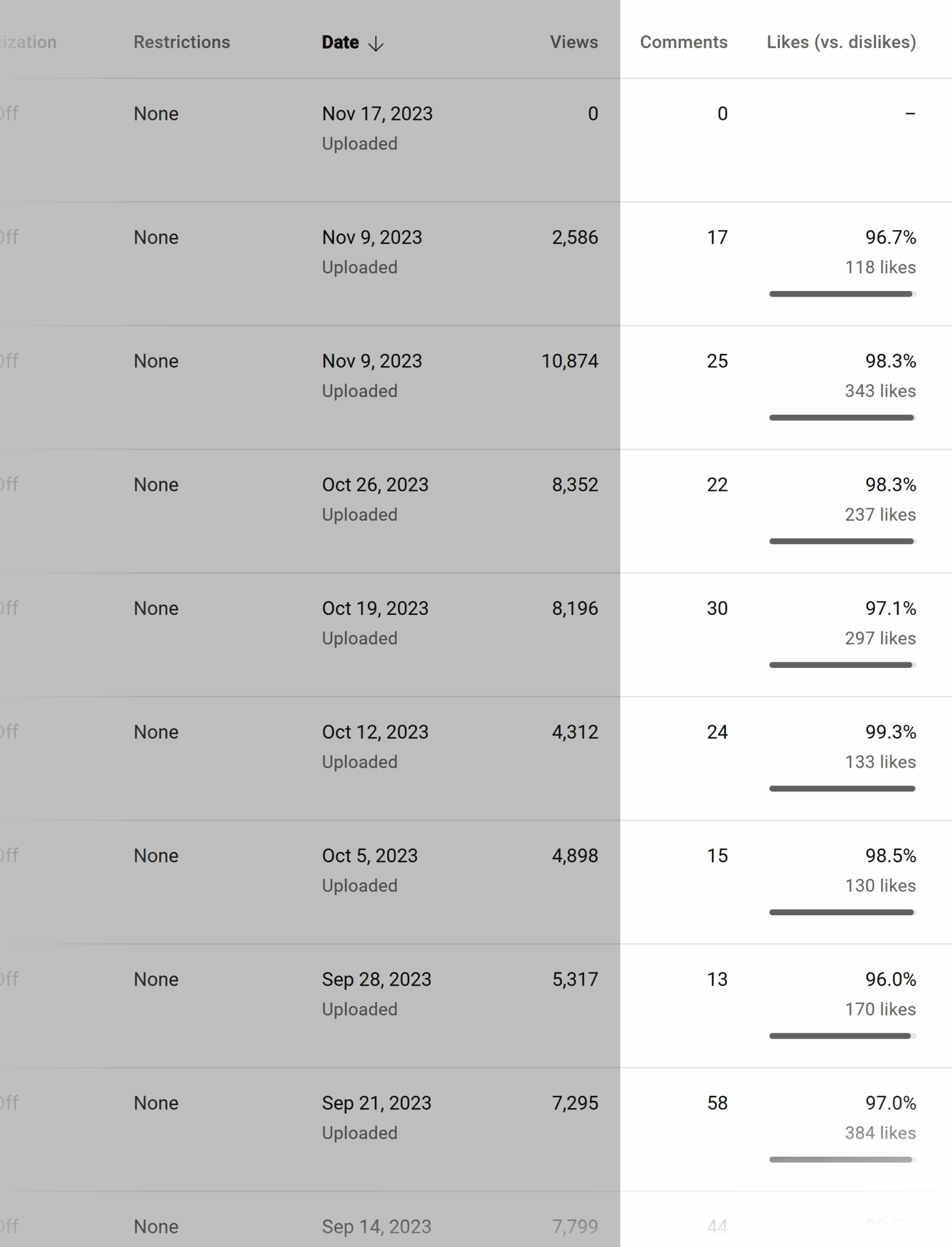Click the likes ratio bar under 118 likes
This screenshot has width=952, height=1247.
pyautogui.click(x=842, y=294)
